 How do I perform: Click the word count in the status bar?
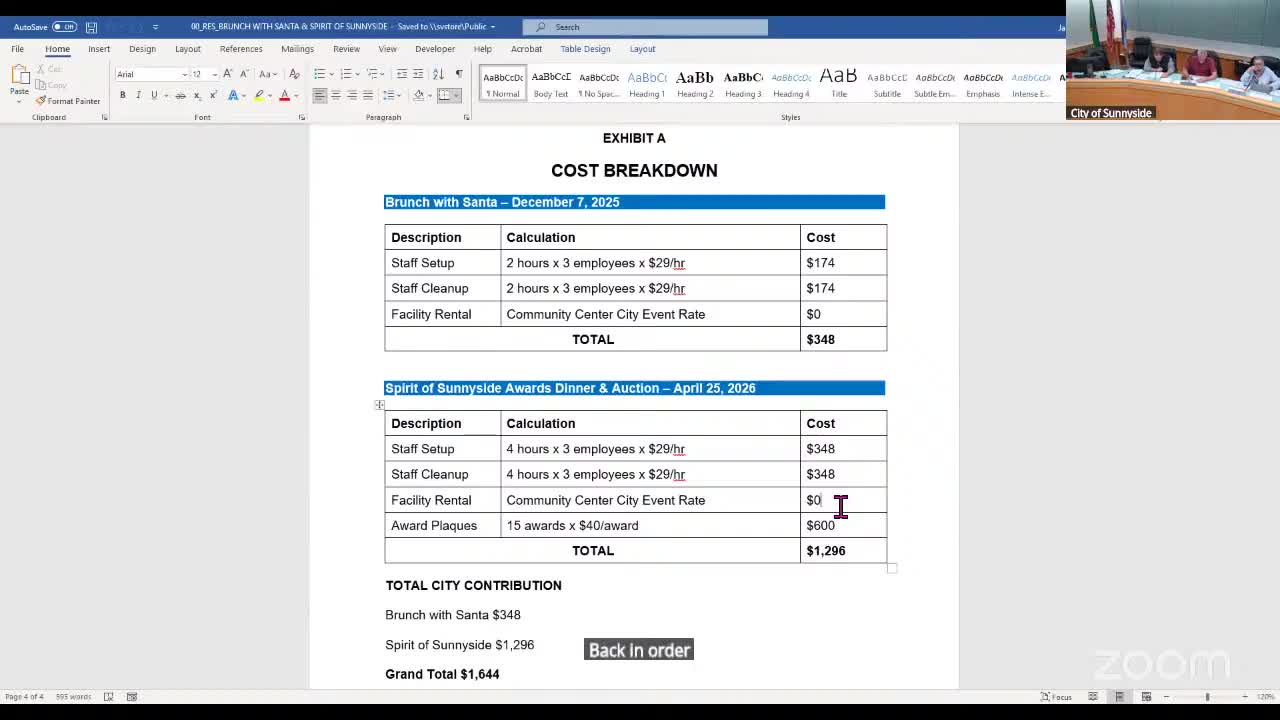[74, 697]
